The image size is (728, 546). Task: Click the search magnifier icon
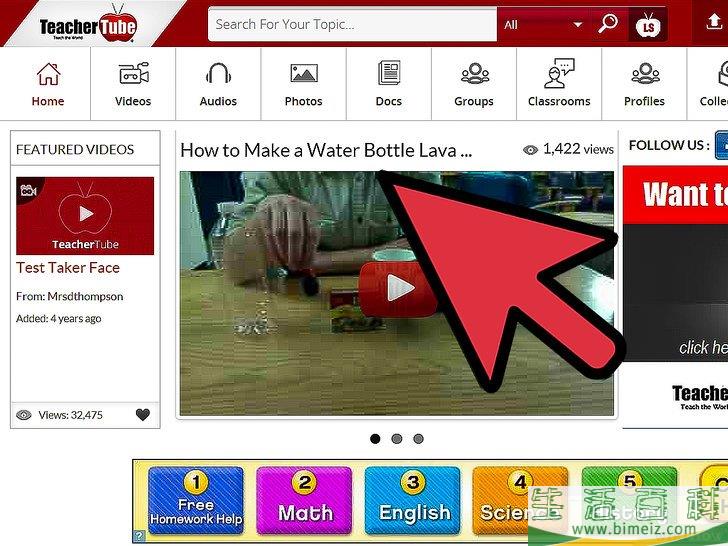(x=608, y=23)
